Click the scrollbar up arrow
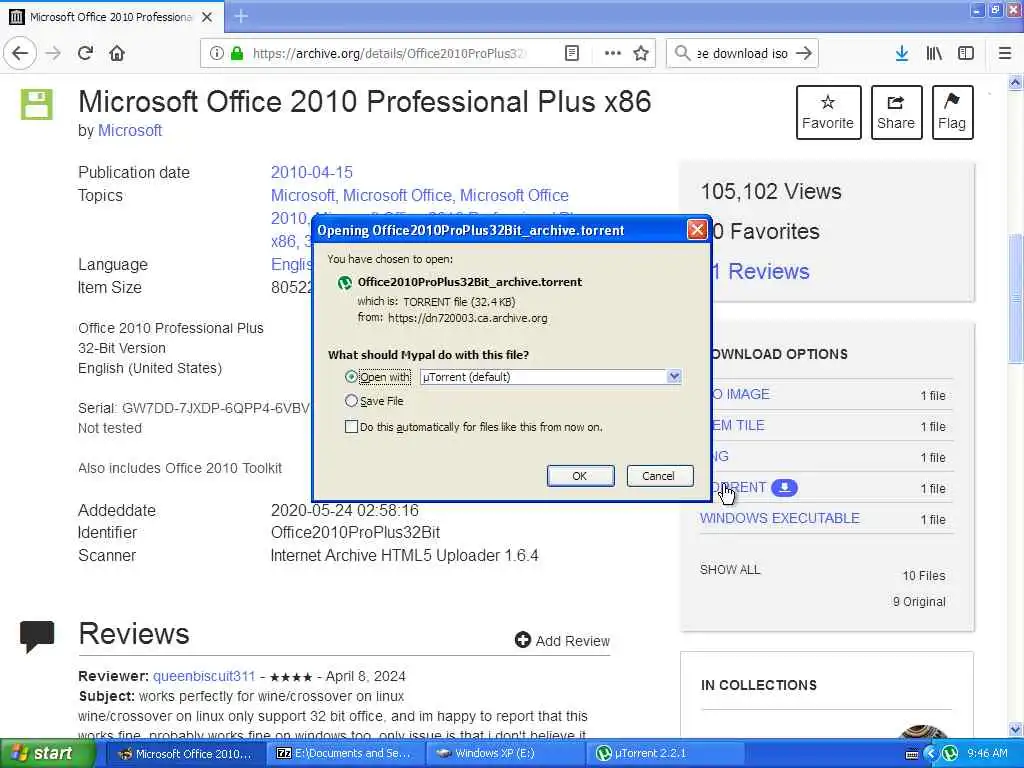 (x=1016, y=82)
